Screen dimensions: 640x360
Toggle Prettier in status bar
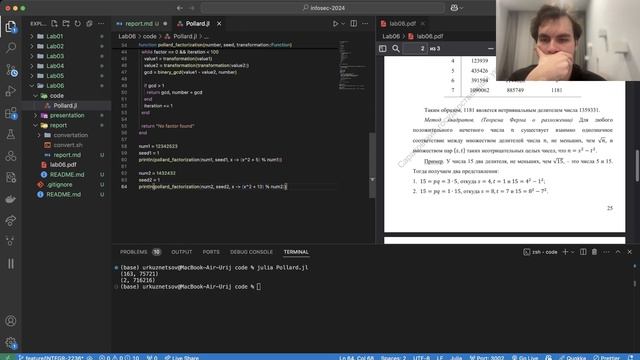[607, 358]
